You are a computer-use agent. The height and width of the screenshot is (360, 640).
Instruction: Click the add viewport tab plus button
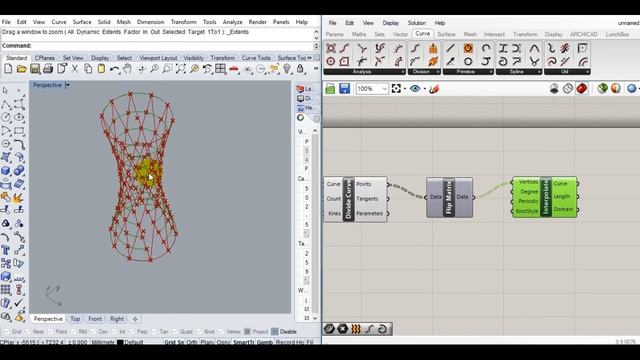[135, 319]
